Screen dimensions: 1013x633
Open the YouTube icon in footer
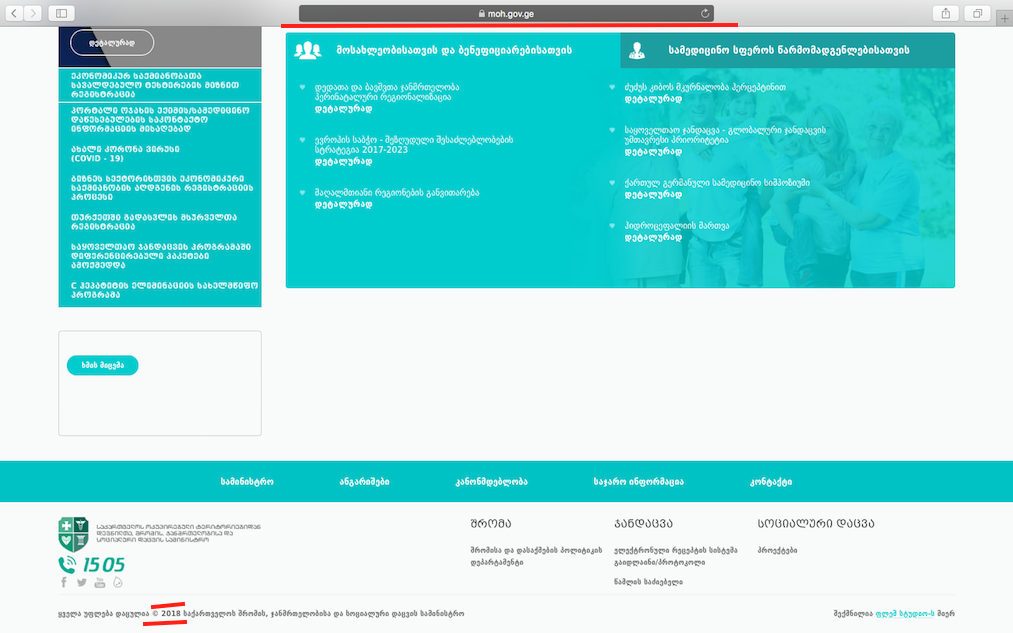tap(100, 582)
